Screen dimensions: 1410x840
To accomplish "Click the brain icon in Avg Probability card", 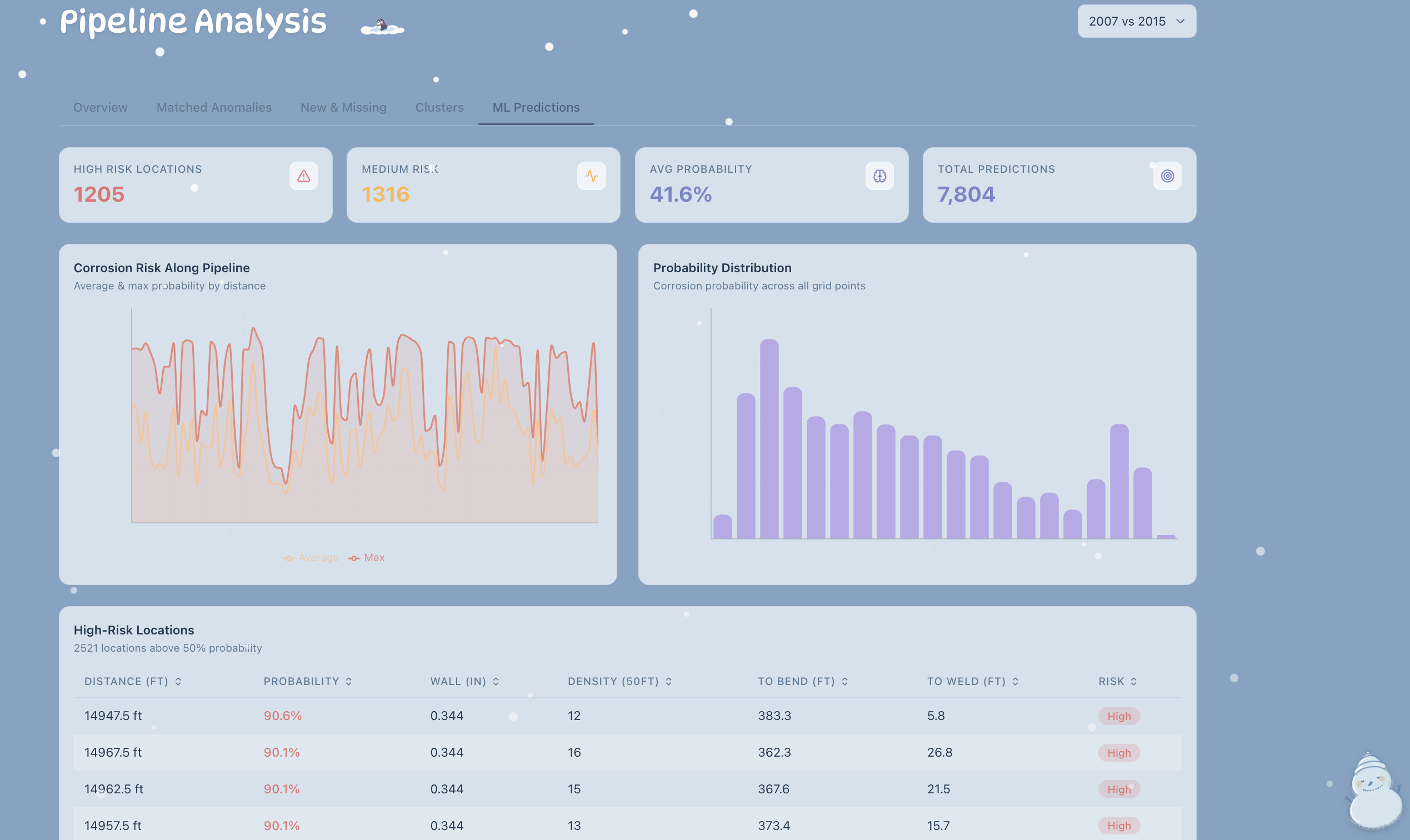I will (879, 176).
